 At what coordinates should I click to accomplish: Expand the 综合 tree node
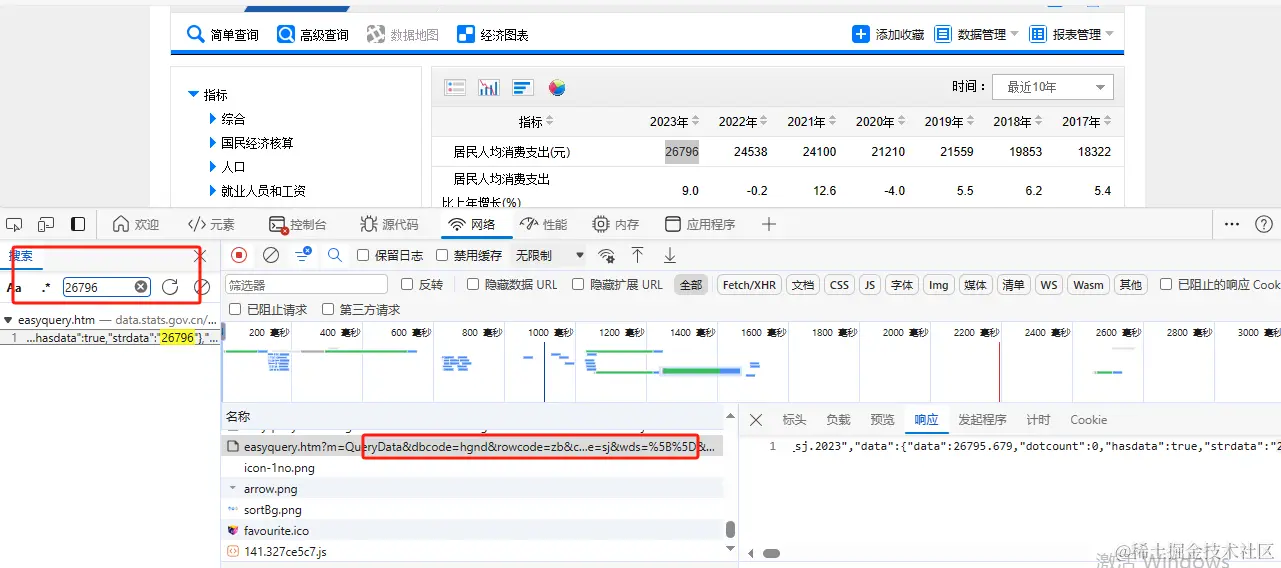coord(213,119)
